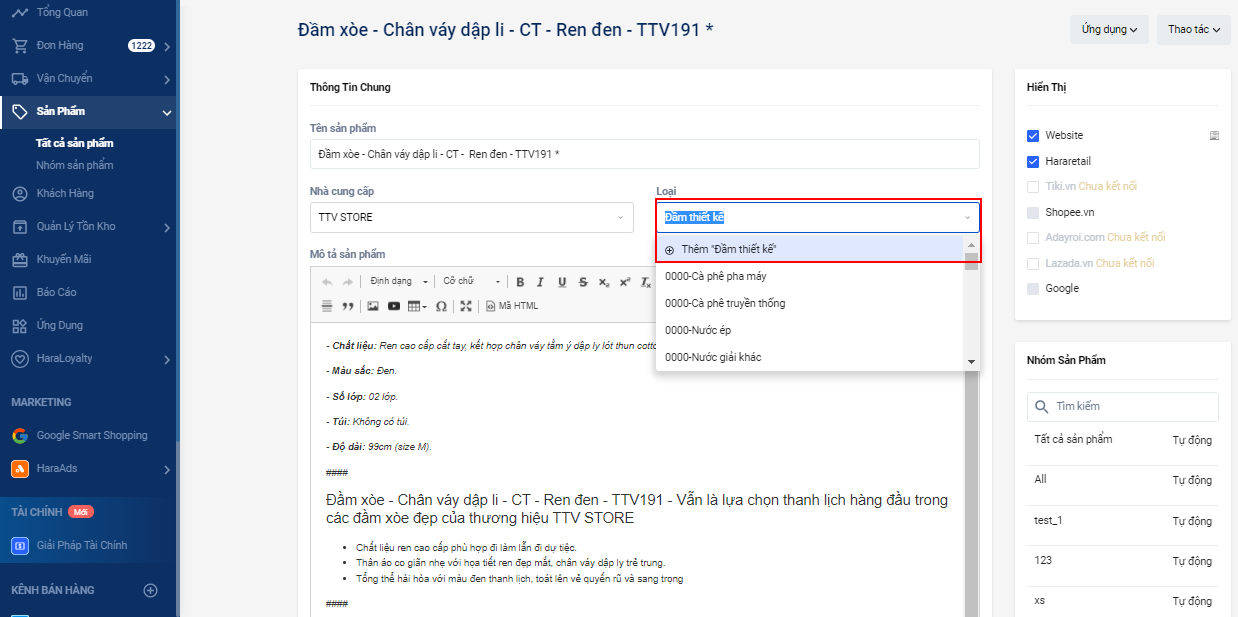This screenshot has height=617, width=1238.
Task: Select 0000-Nước ép option
Action: pyautogui.click(x=810, y=330)
